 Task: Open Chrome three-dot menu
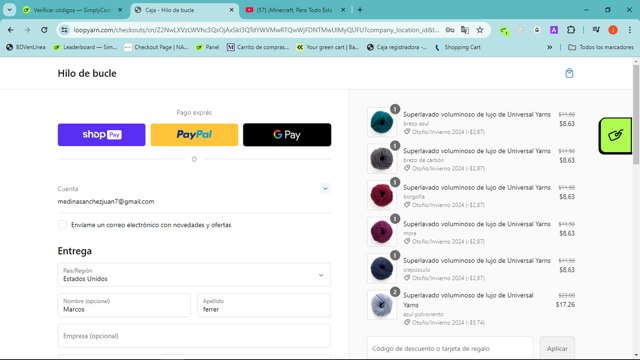(630, 30)
